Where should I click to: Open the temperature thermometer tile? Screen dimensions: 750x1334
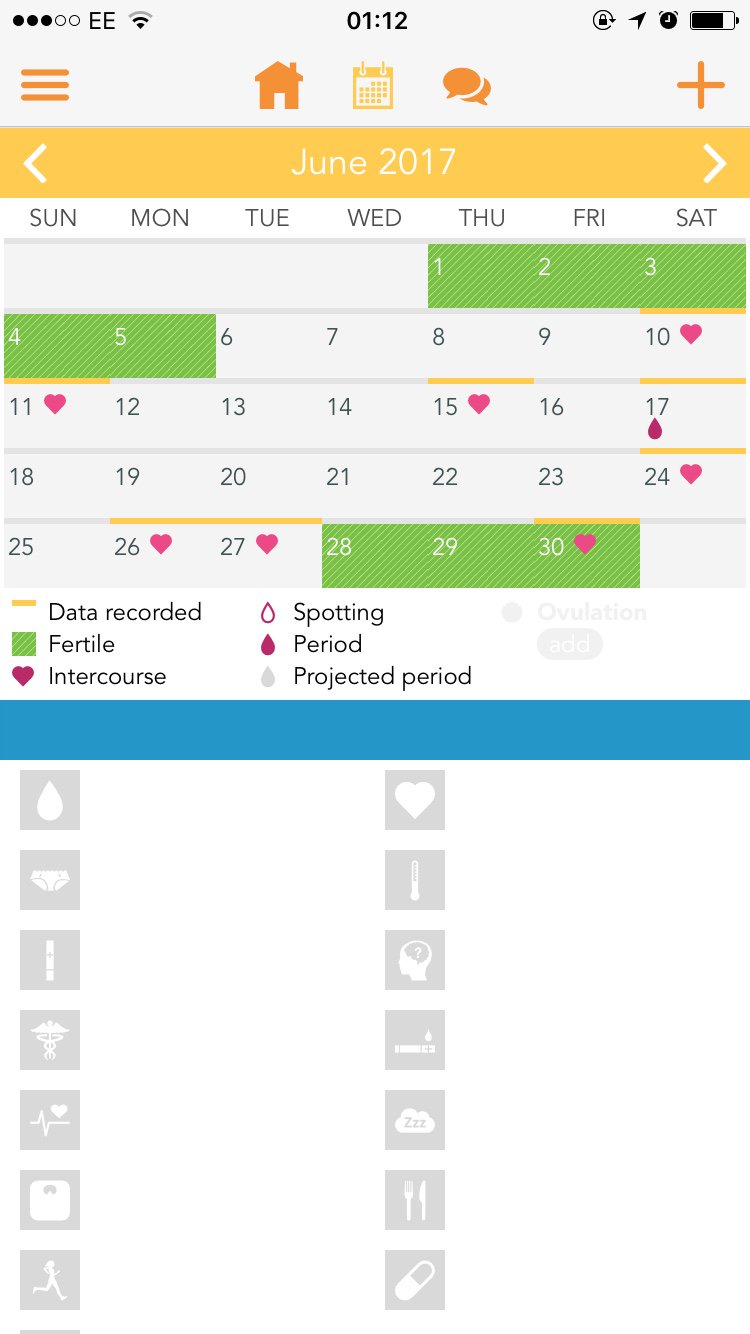[415, 880]
